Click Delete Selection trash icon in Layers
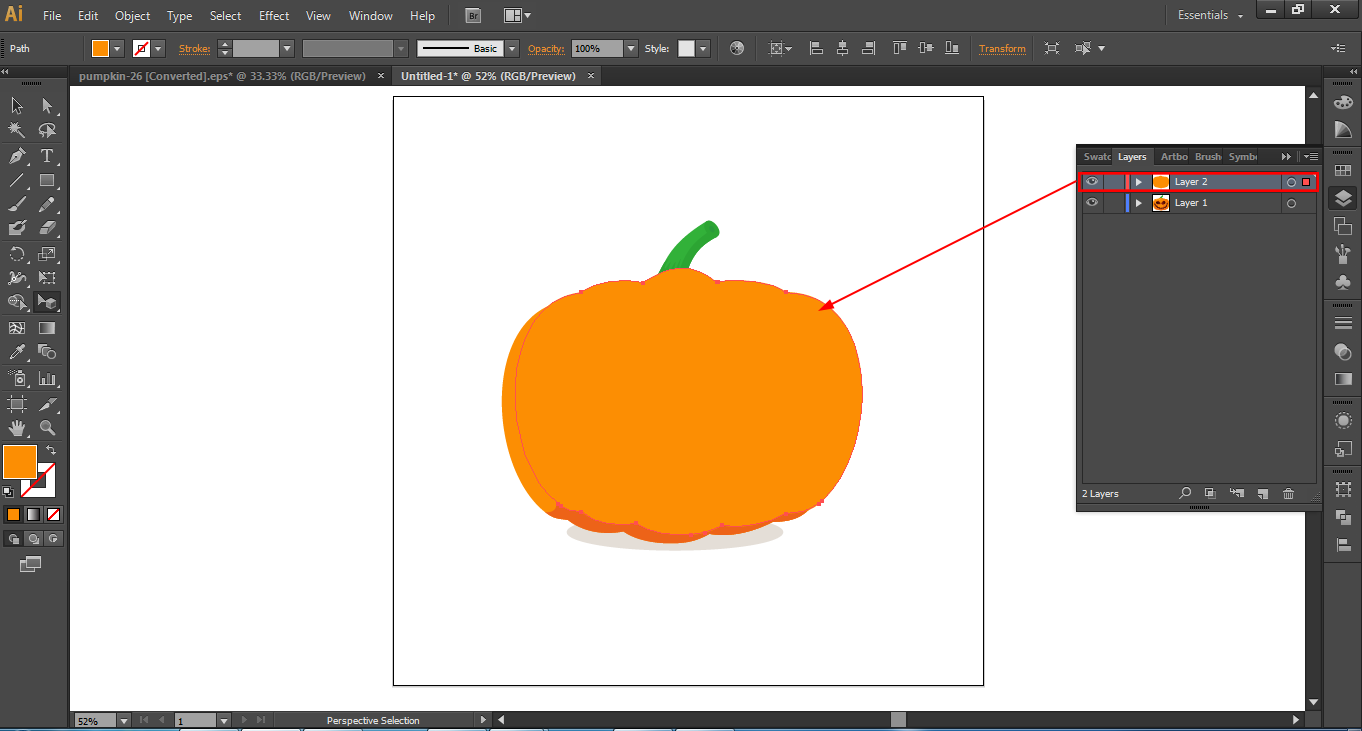This screenshot has height=731, width=1362. (x=1288, y=494)
